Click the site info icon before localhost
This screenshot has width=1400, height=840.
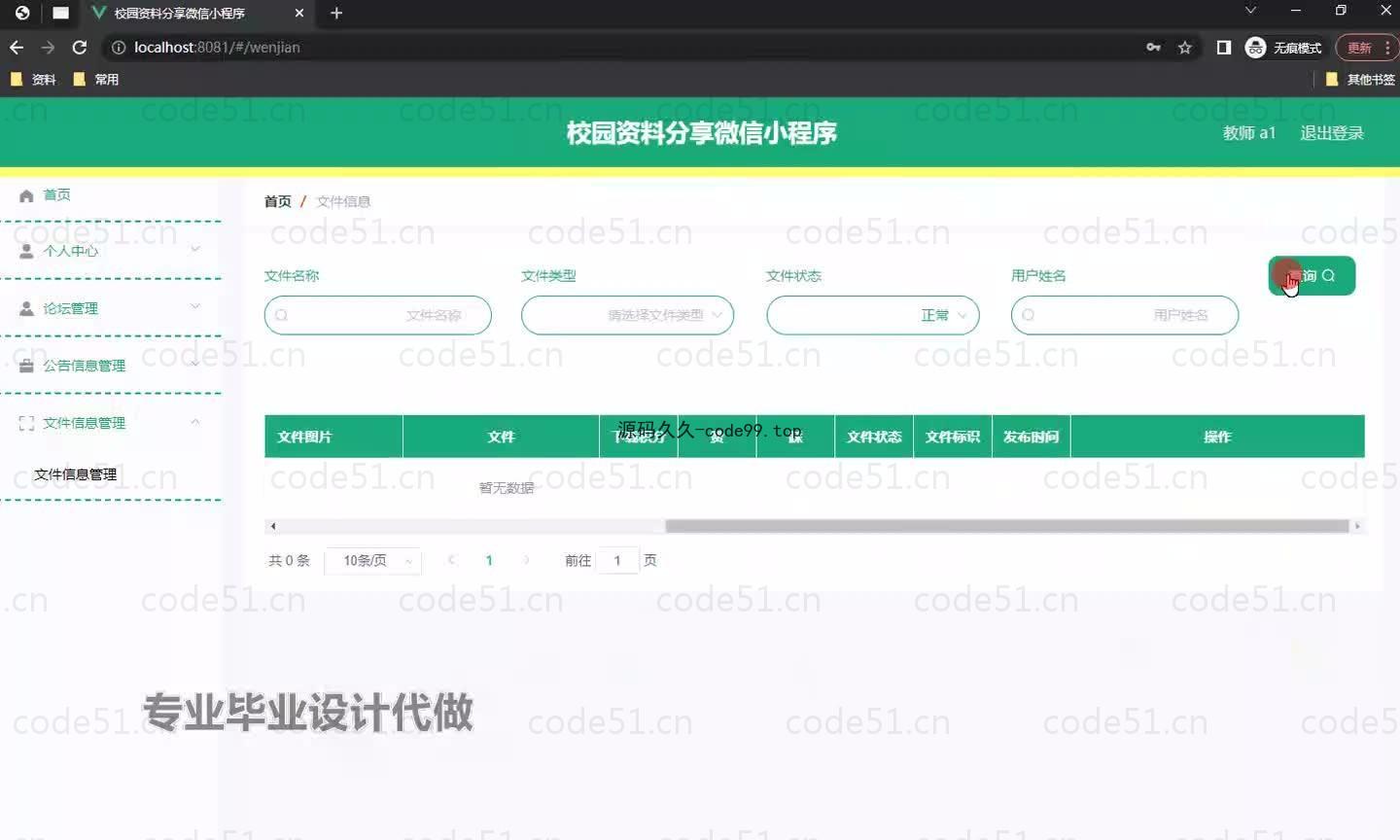pos(119,47)
